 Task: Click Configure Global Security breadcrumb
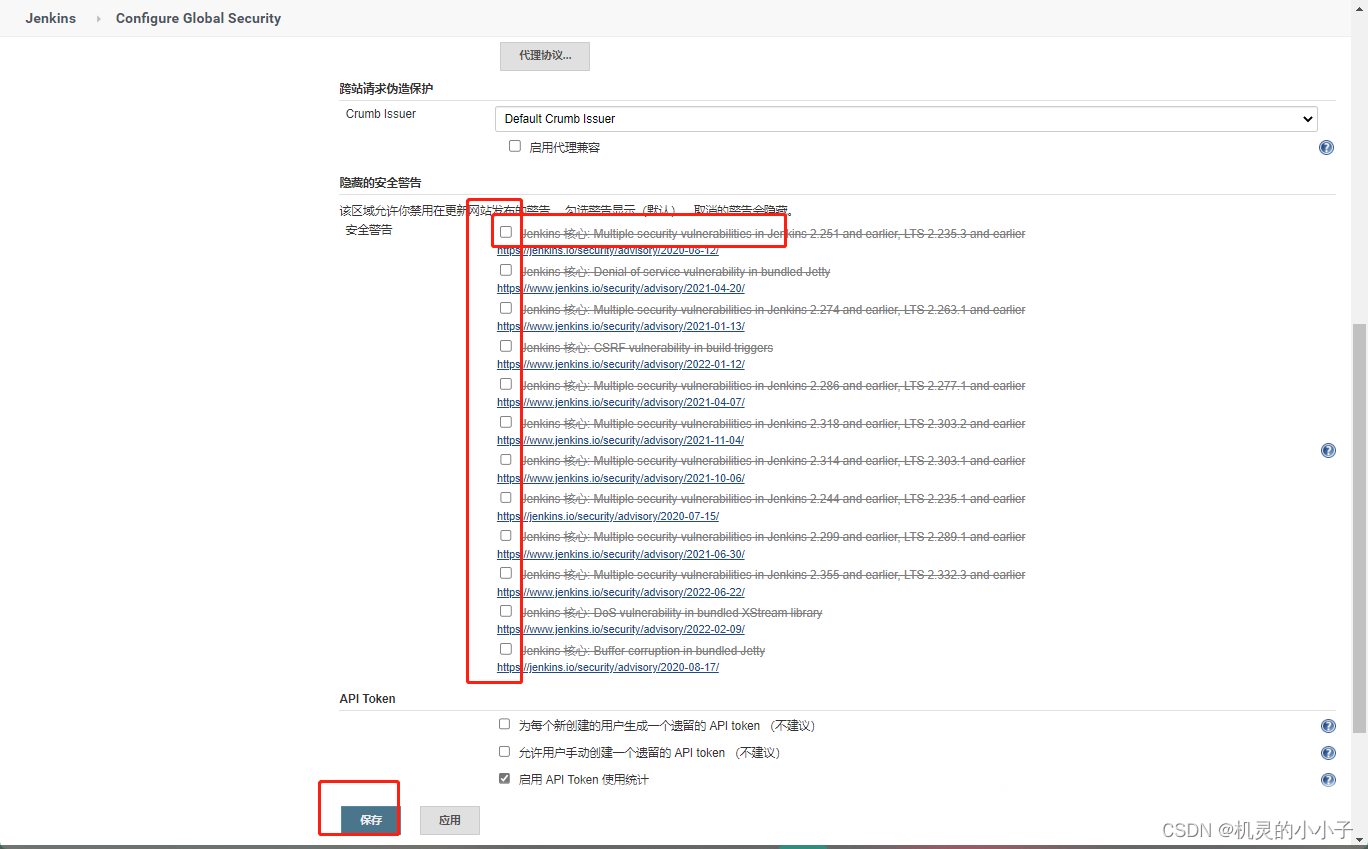(x=198, y=18)
